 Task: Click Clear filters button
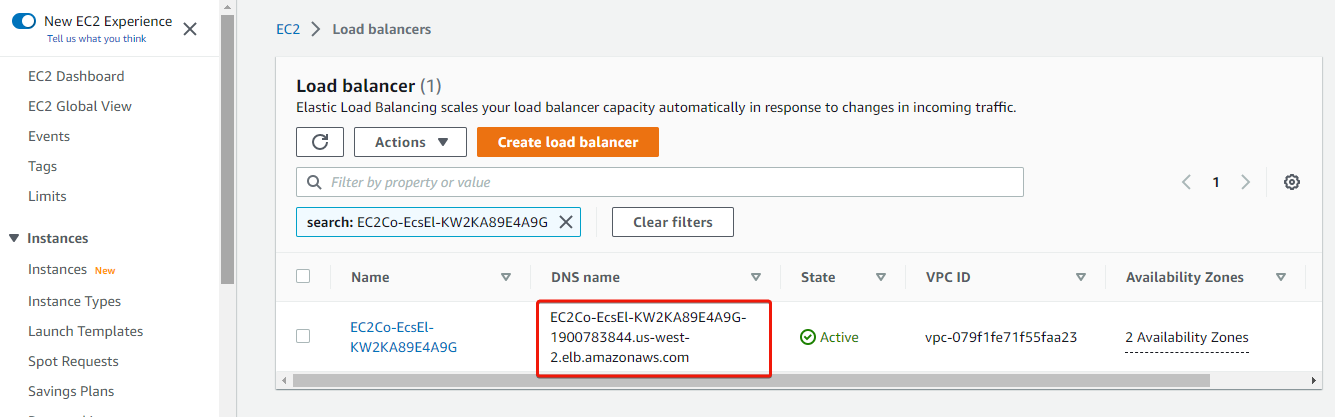coord(673,222)
